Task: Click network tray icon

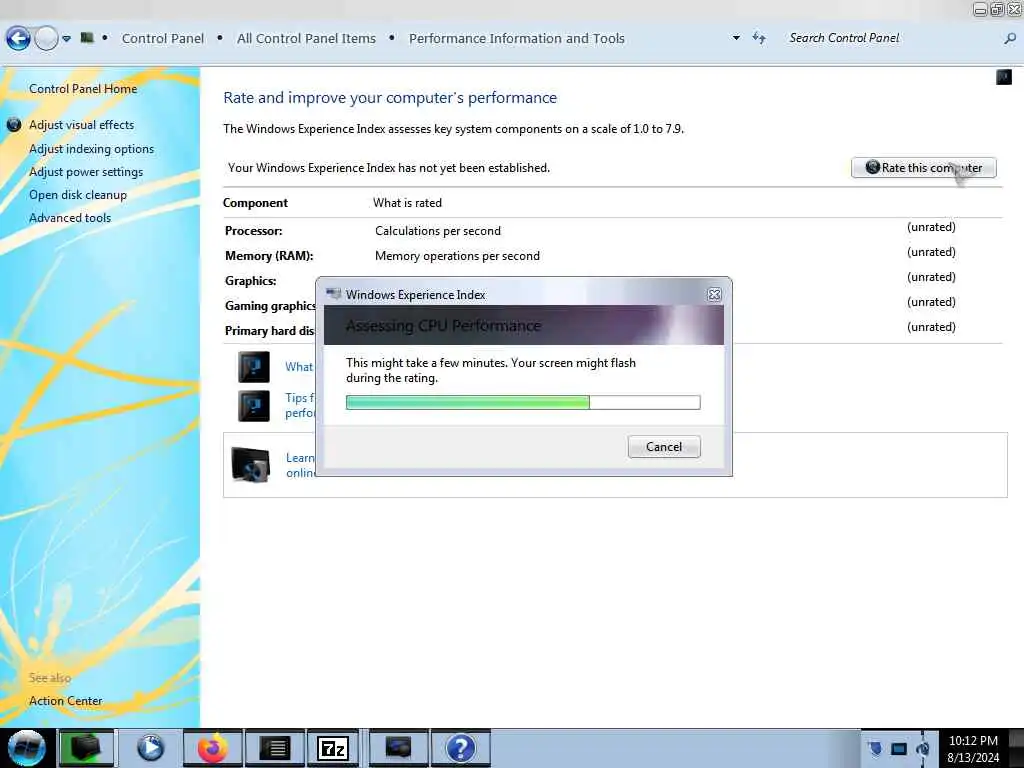Action: coord(899,748)
